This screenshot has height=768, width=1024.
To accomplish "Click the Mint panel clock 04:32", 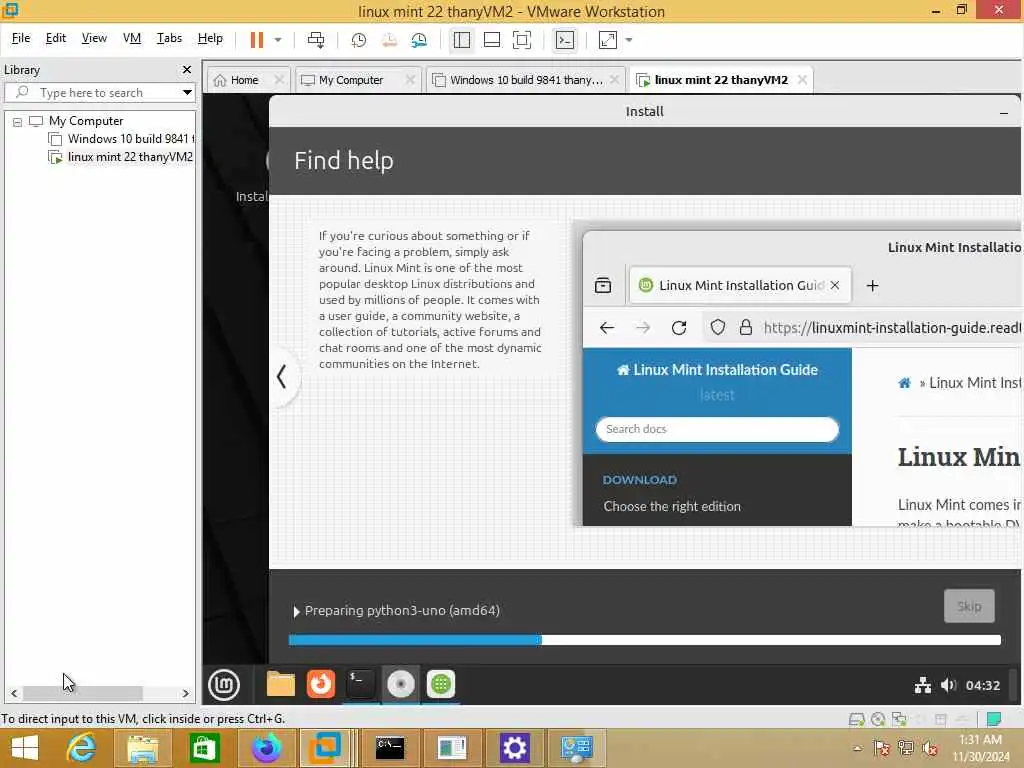I will coord(983,685).
